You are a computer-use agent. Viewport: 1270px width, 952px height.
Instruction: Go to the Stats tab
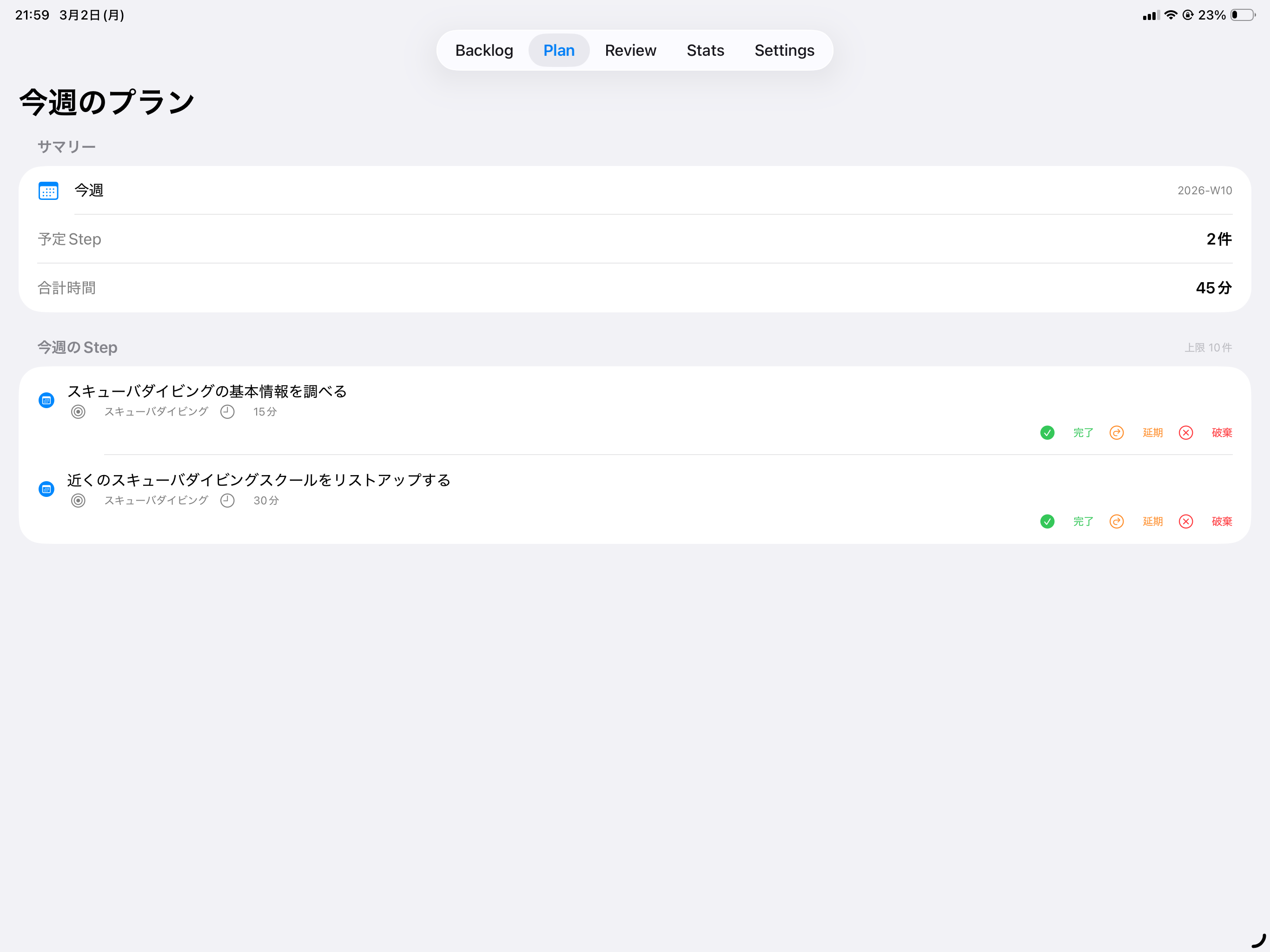(705, 51)
